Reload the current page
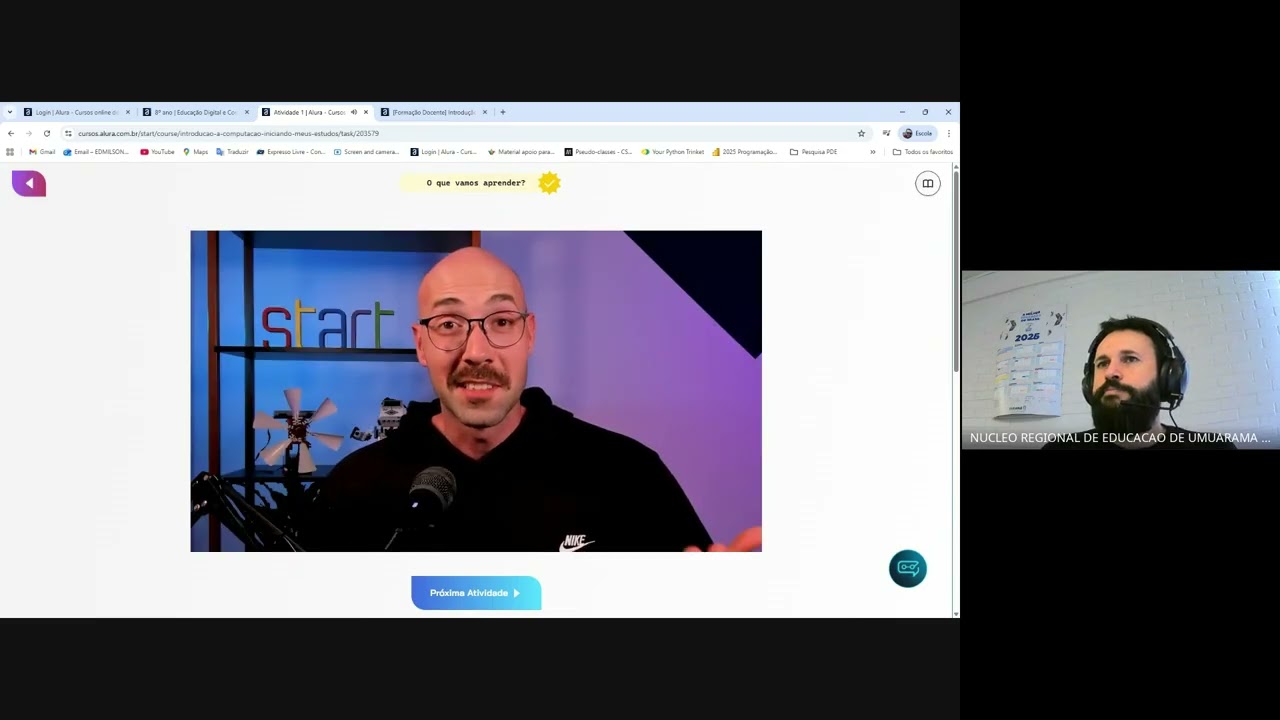 [x=46, y=133]
